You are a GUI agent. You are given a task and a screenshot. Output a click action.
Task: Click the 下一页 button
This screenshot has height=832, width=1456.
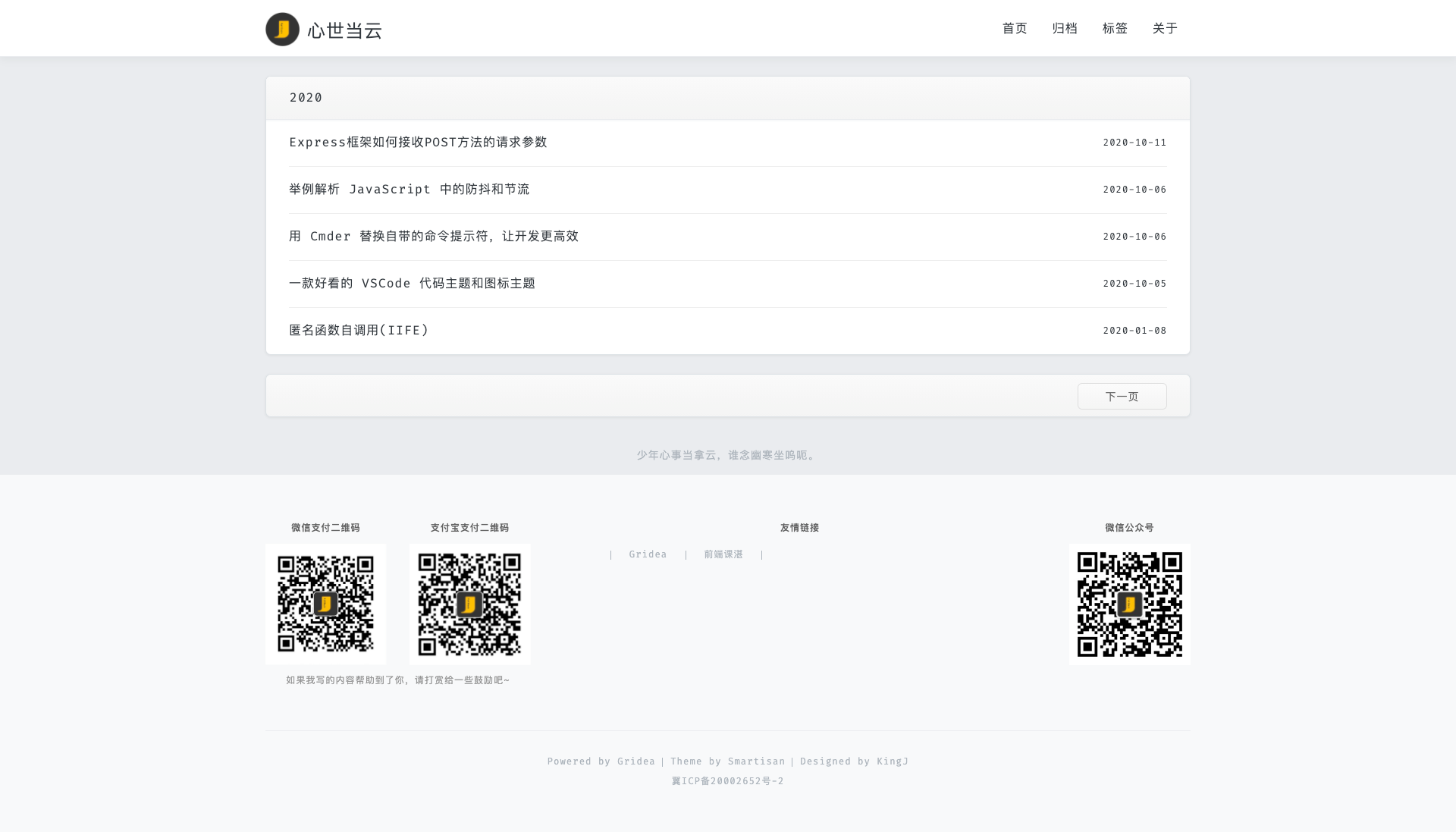point(1122,397)
